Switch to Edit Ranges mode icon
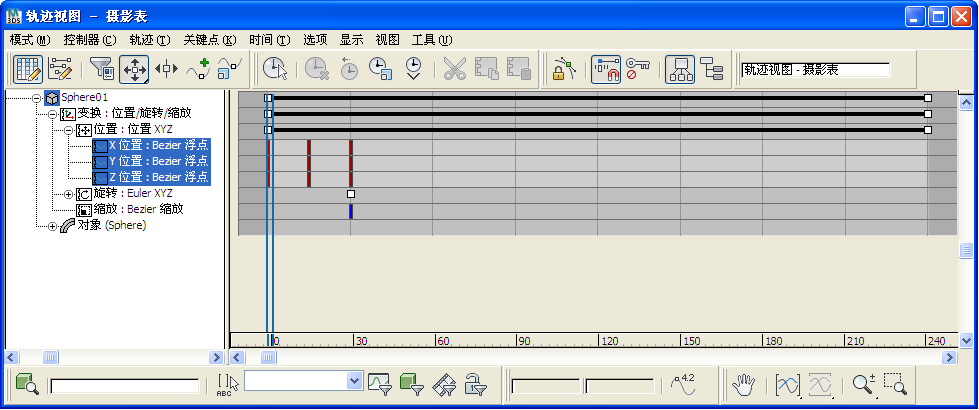Screen dimensions: 979x410 click(61, 69)
